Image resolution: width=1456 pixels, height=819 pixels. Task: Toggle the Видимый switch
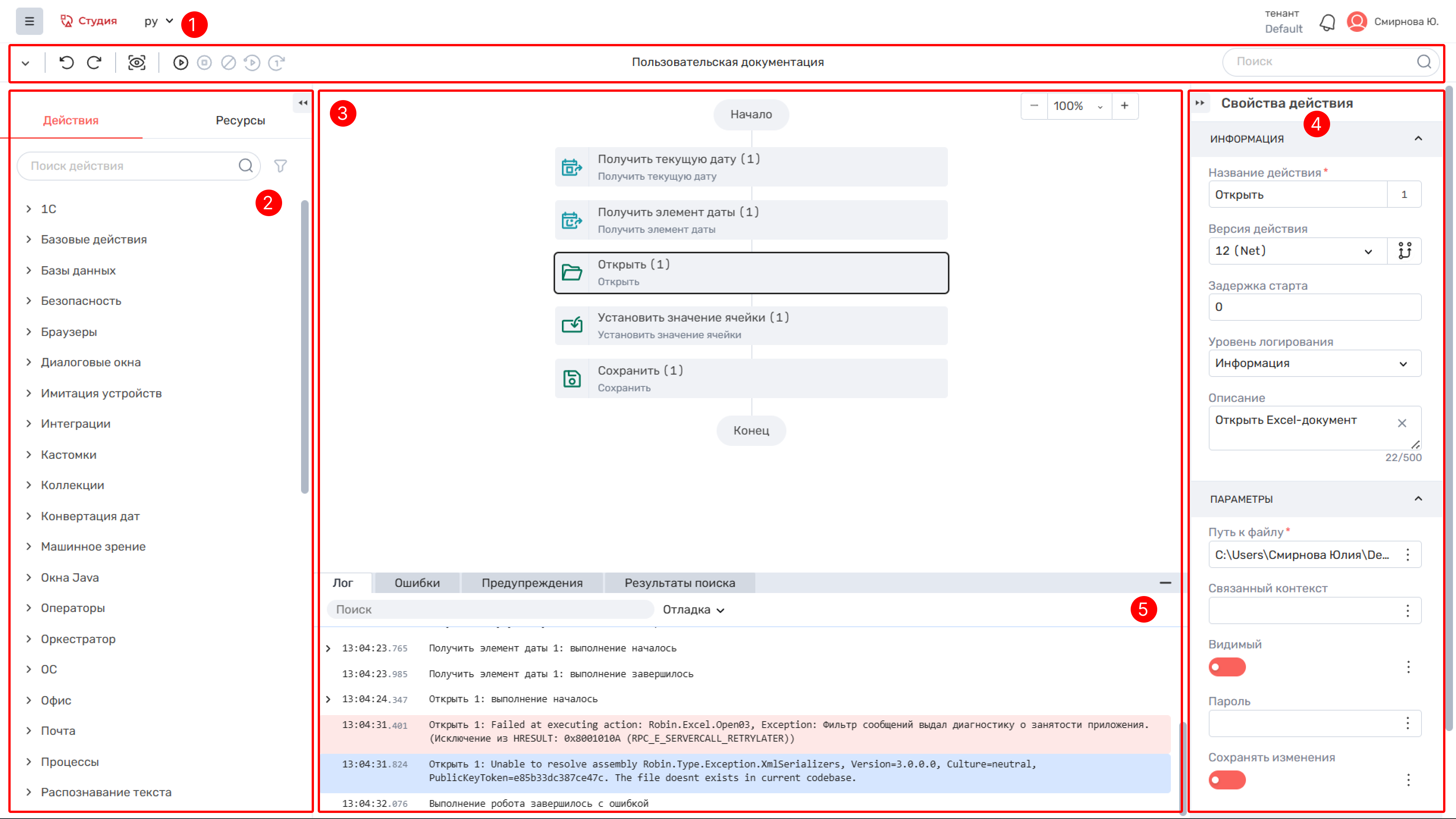1227,667
